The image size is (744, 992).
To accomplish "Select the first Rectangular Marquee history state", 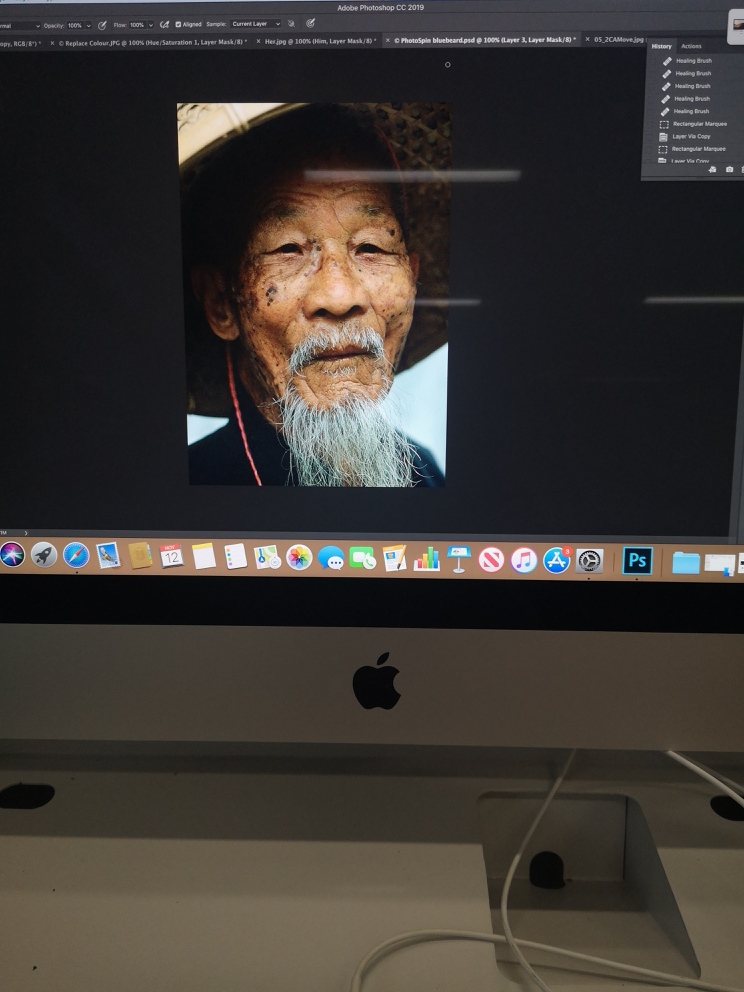I will (699, 124).
